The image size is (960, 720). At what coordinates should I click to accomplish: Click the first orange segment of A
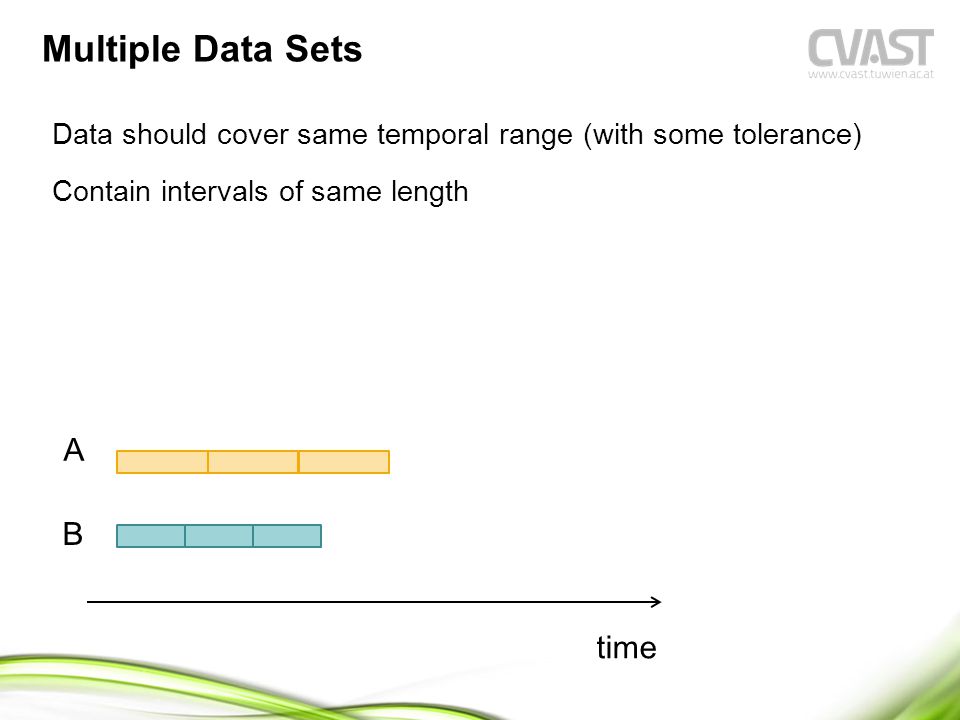click(x=162, y=462)
